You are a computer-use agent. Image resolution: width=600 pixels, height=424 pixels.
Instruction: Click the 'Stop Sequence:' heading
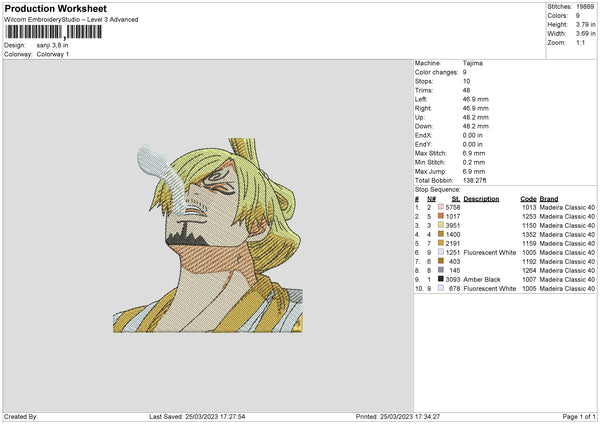coord(437,189)
